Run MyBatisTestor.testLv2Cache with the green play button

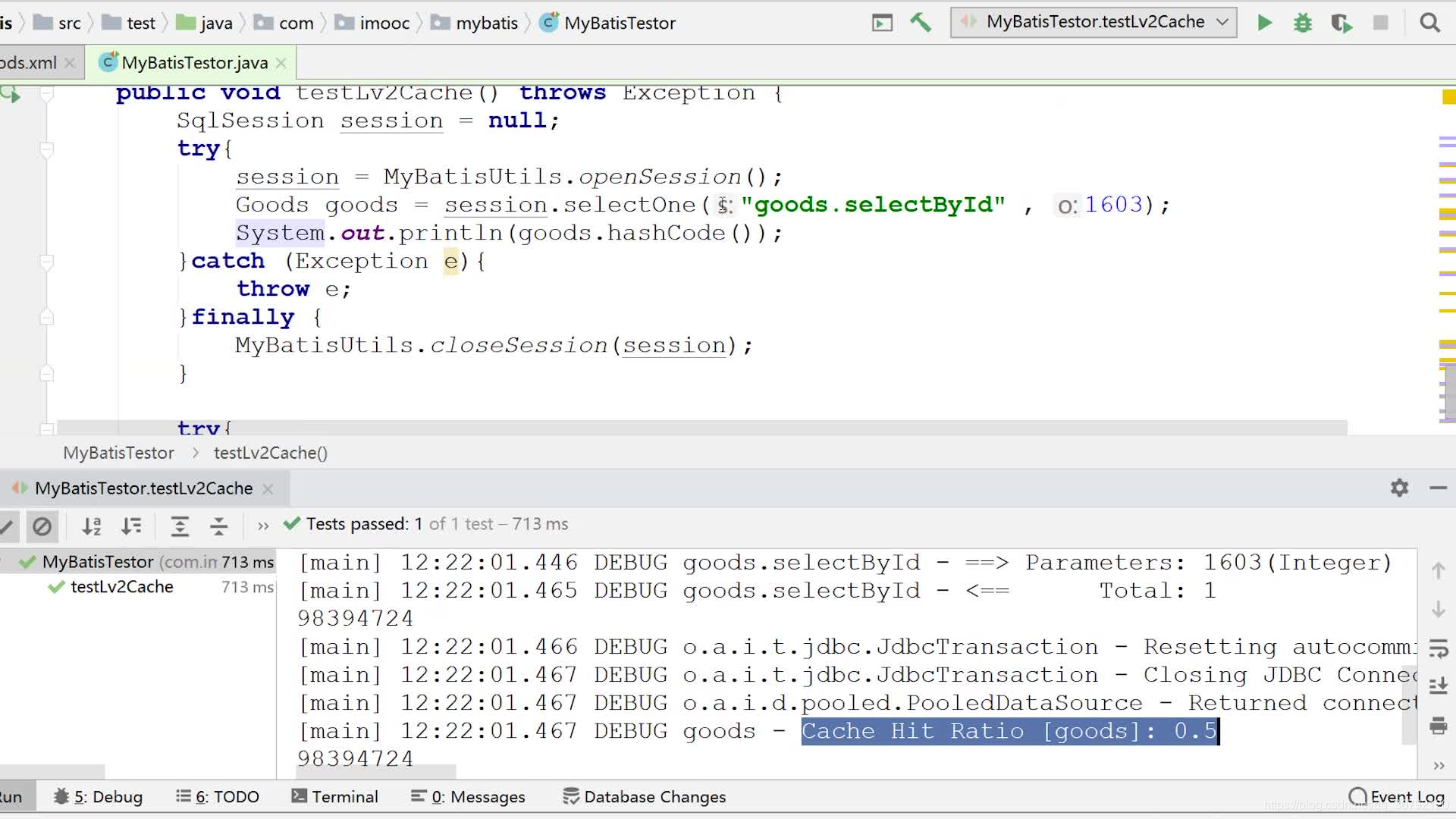tap(1264, 23)
